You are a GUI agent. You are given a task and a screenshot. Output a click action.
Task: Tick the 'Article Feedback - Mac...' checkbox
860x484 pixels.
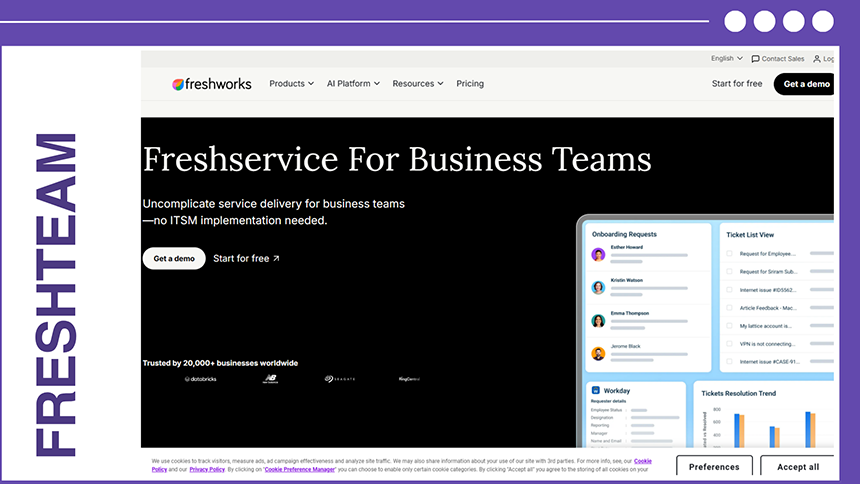(729, 308)
